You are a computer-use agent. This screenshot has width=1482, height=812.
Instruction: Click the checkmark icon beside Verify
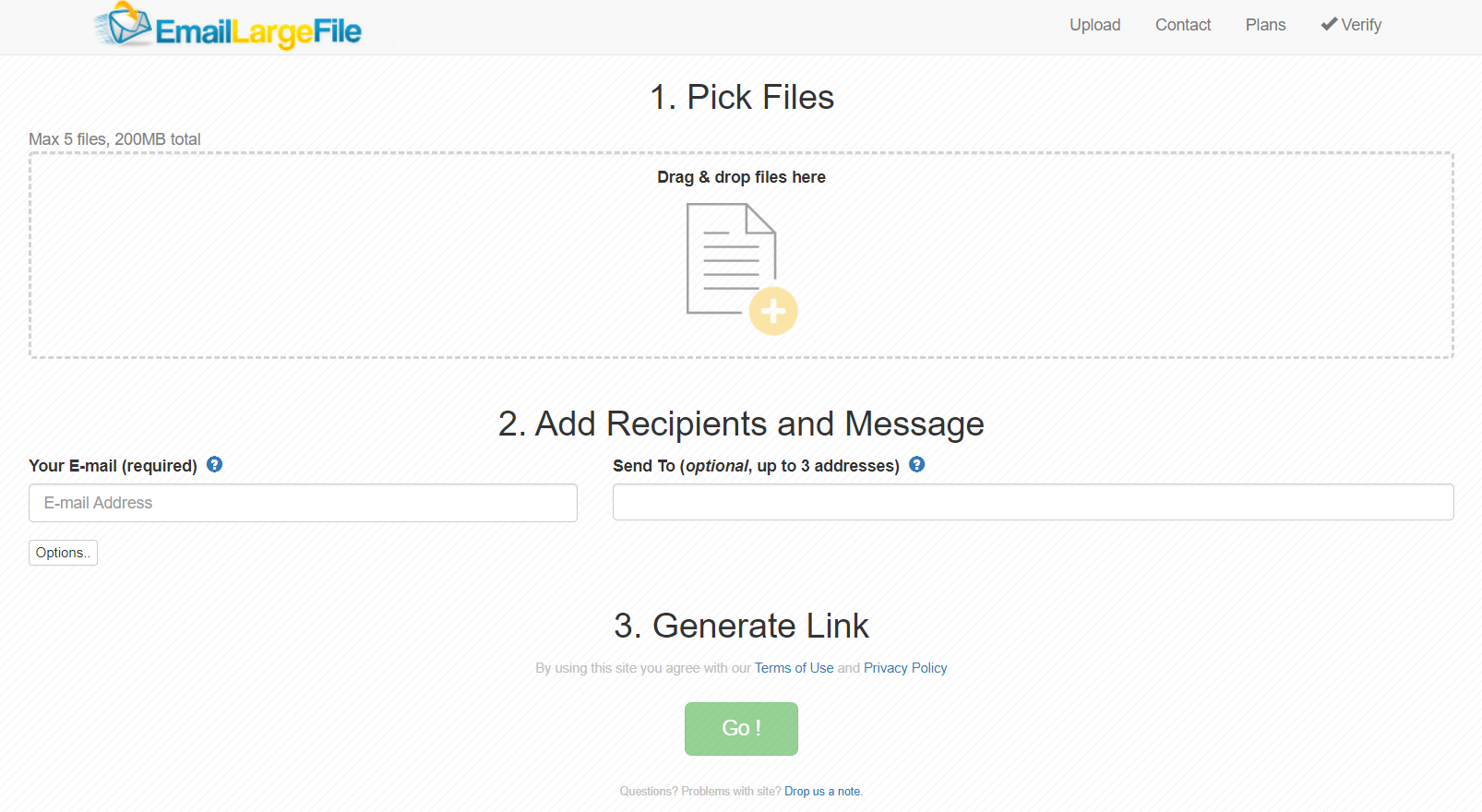tap(1327, 24)
